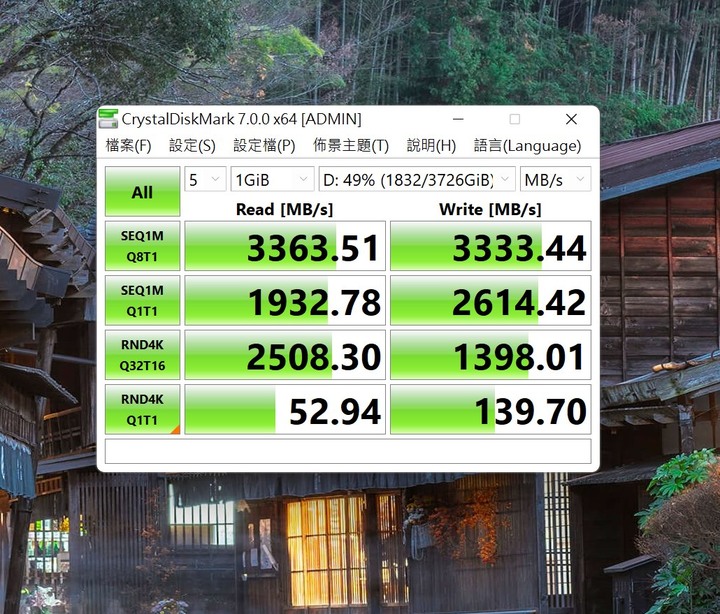Open the 設定檔(P) menu
The height and width of the screenshot is (614, 720).
pyautogui.click(x=264, y=146)
